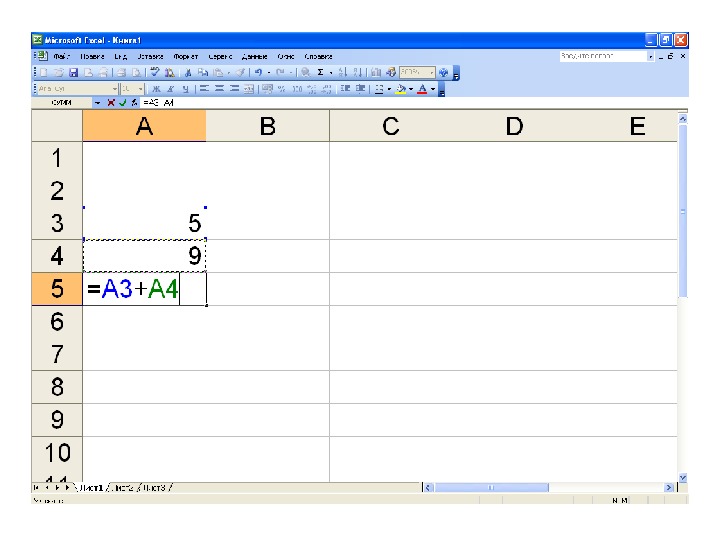Toggle Bold formatting button
Screen dimensions: 720x540
(157, 88)
